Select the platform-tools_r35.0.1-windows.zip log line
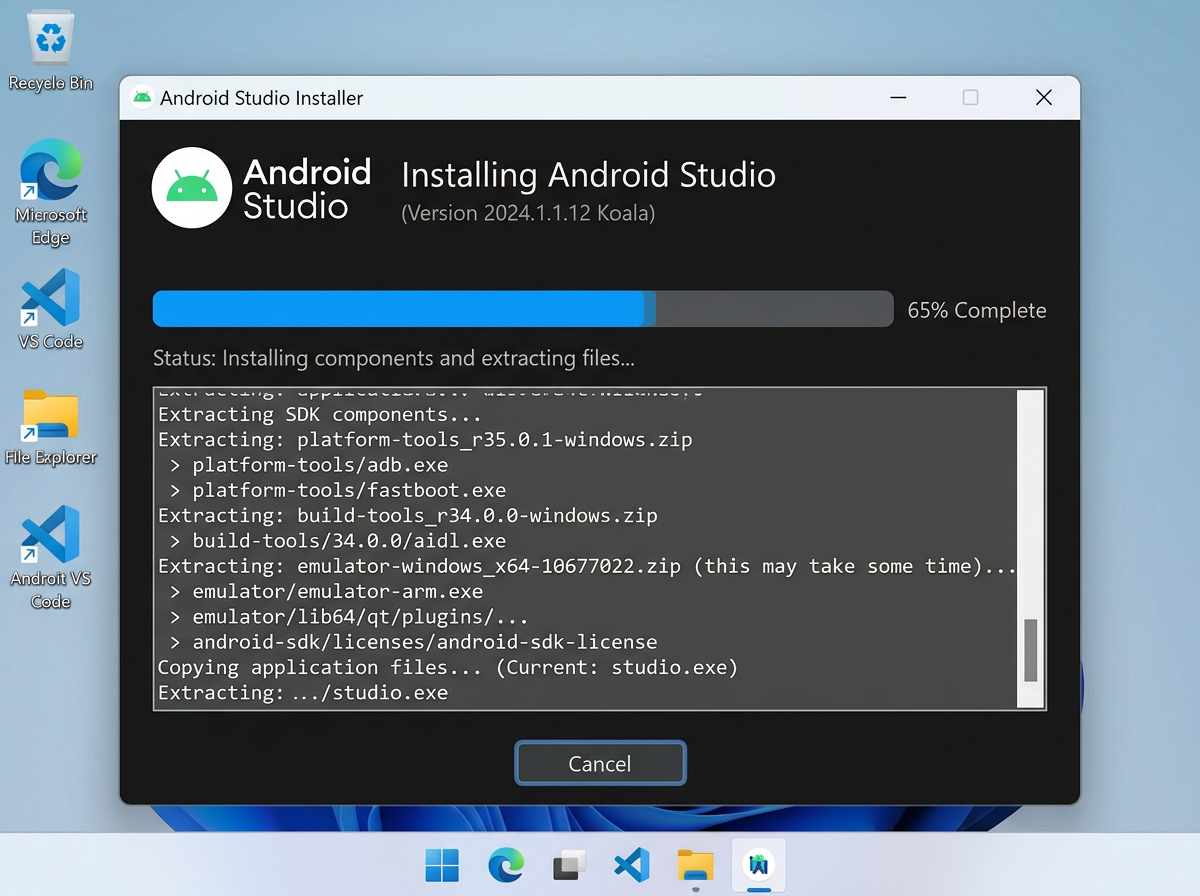 point(425,439)
